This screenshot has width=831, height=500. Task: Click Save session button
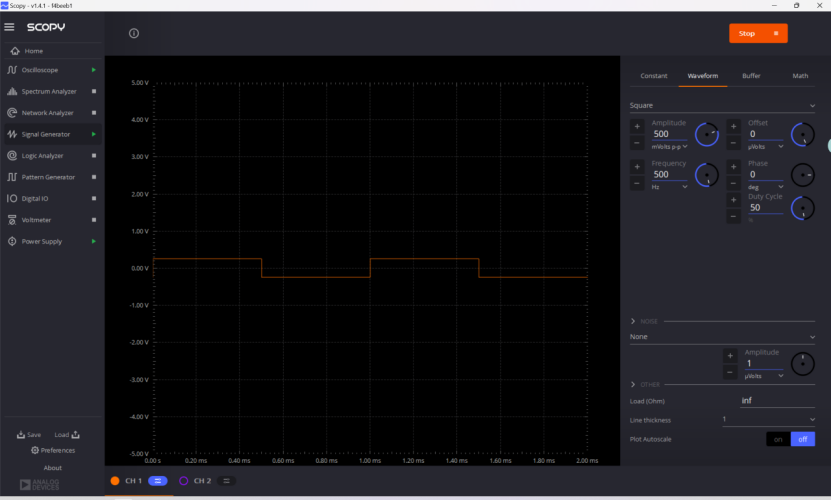pos(29,435)
